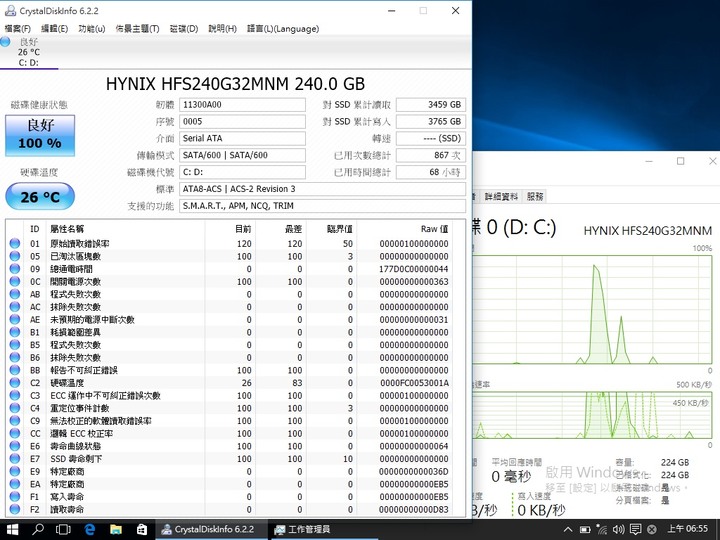
Task: Open File Explorer from taskbar
Action: click(x=116, y=529)
